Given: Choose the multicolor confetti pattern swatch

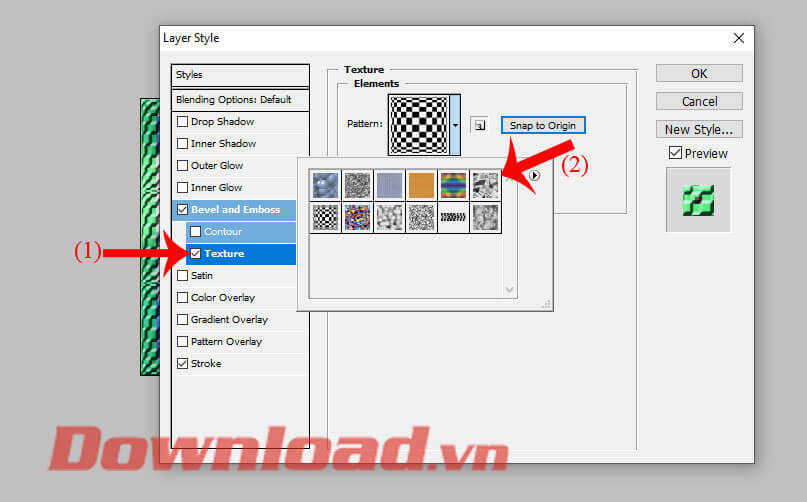Looking at the screenshot, I should [x=357, y=217].
